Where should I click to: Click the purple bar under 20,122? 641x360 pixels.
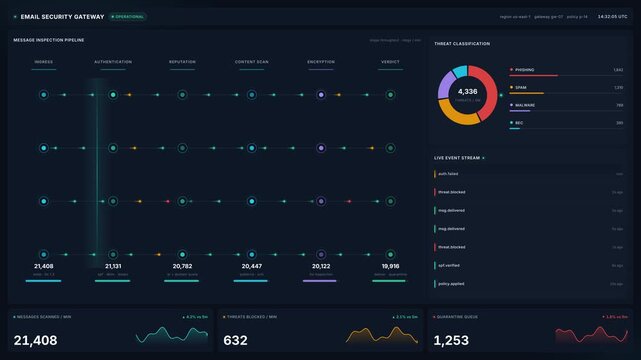click(x=320, y=281)
